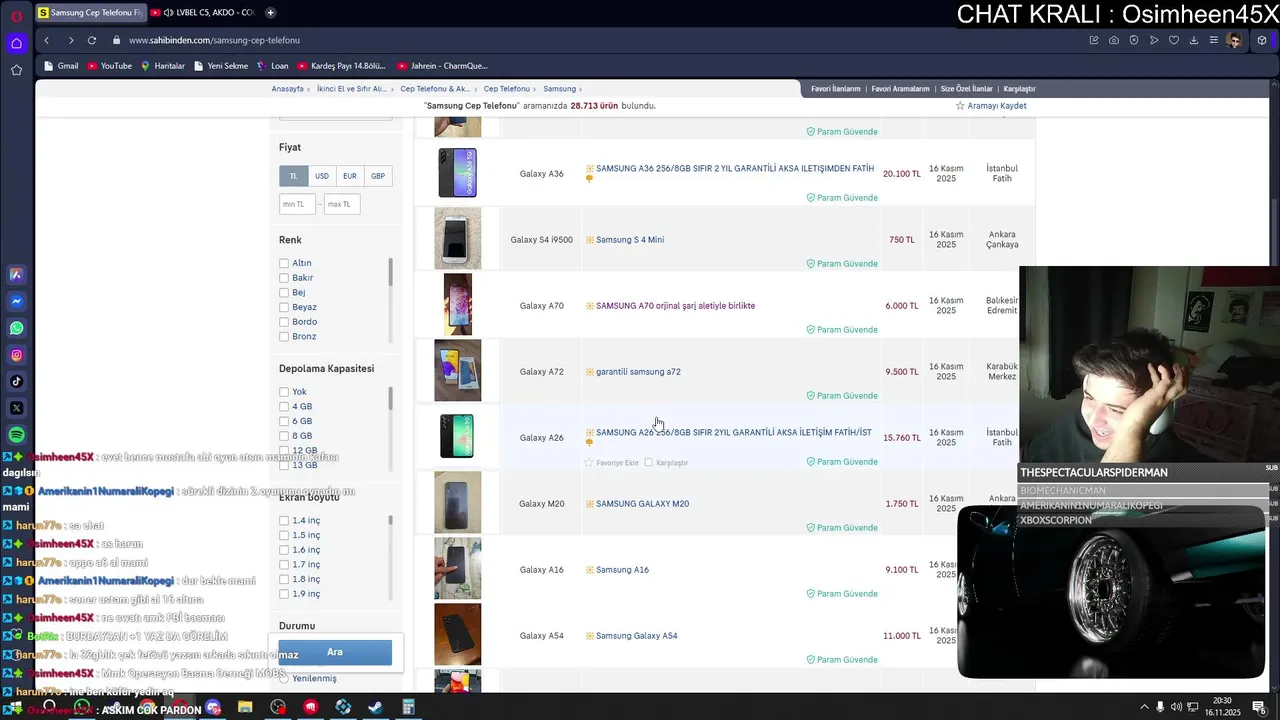Open SAMSUNG GALAXY M20 listing
The image size is (1280, 720).
click(642, 504)
